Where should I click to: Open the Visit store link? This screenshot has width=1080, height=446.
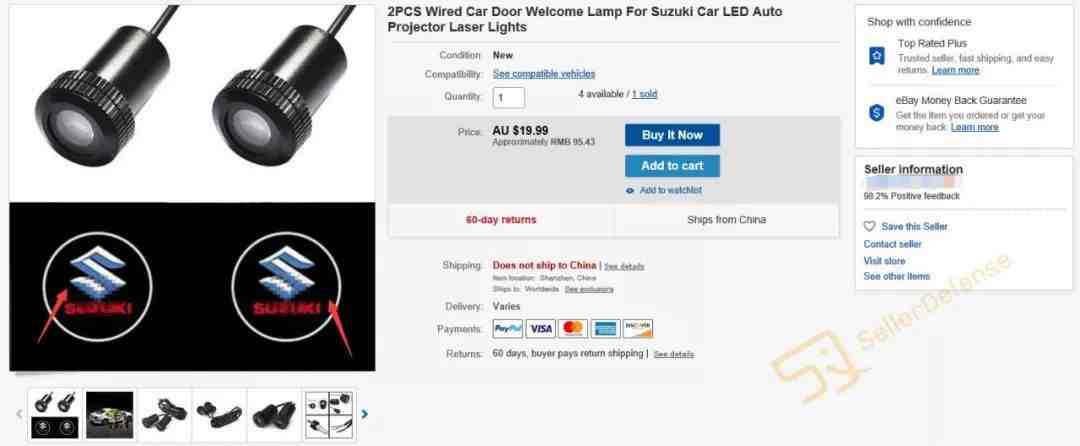tap(884, 261)
